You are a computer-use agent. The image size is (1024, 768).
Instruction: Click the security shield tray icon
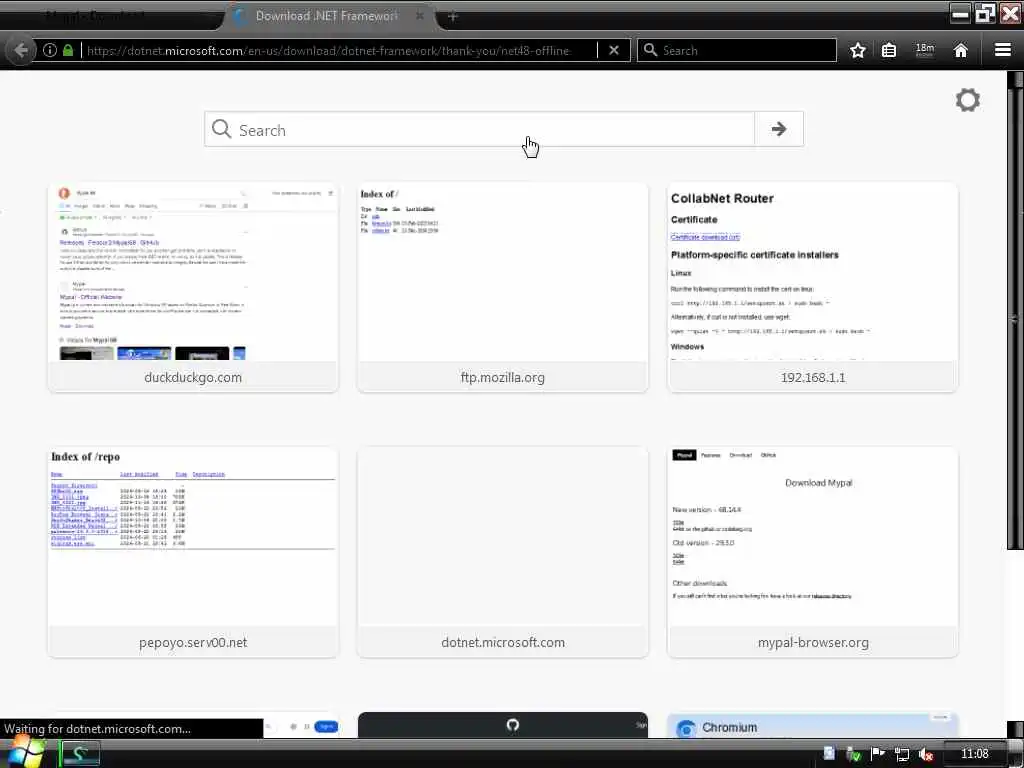point(853,754)
